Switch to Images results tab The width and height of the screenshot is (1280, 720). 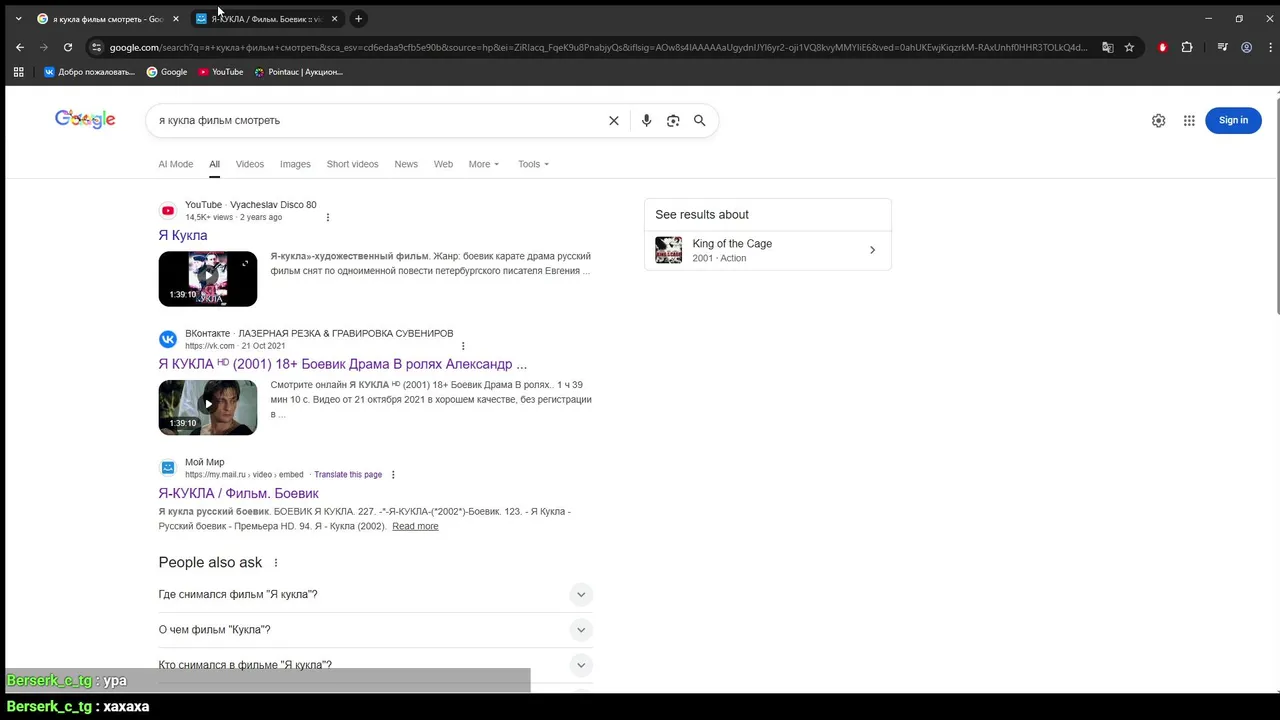pyautogui.click(x=295, y=164)
